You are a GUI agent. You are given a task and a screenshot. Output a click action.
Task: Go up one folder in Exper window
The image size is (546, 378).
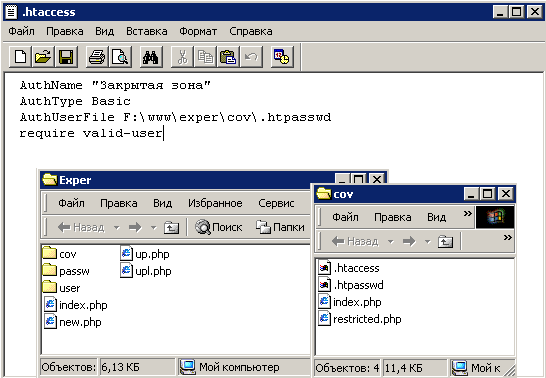[171, 227]
